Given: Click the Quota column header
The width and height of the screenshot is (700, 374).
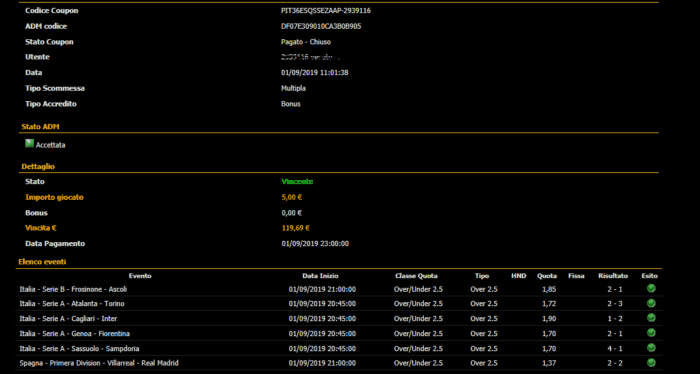Looking at the screenshot, I should [547, 276].
